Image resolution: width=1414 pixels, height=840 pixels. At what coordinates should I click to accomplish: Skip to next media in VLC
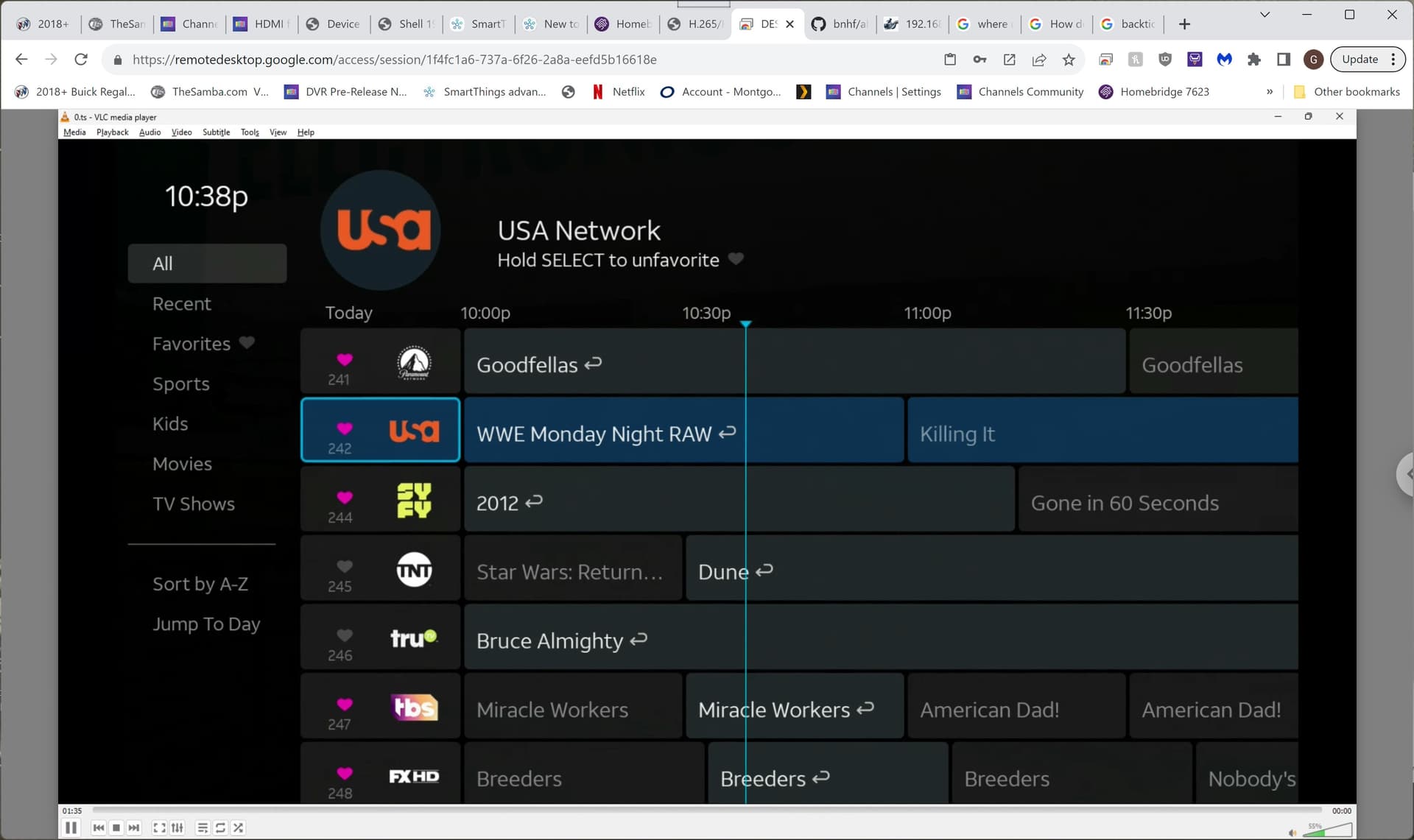133,827
